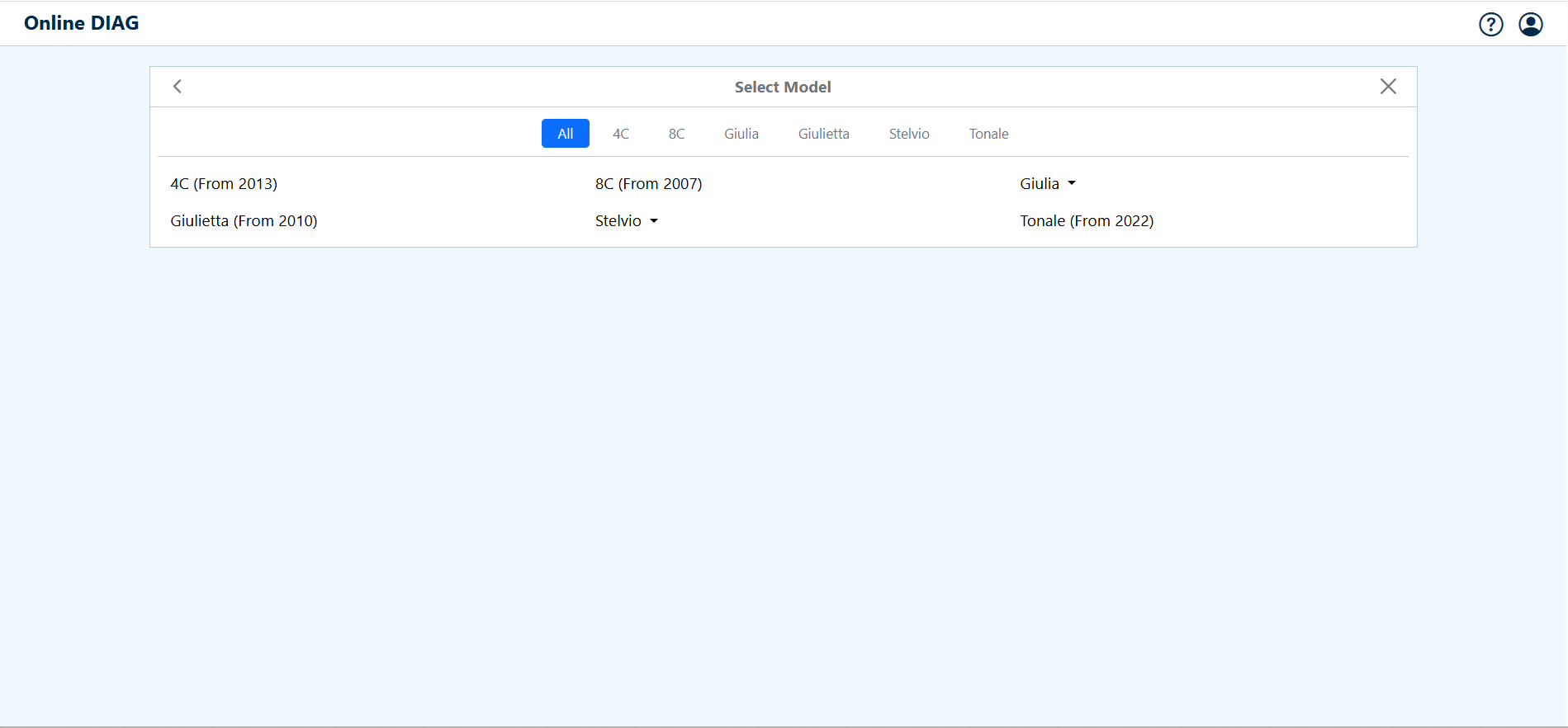Show only Tonale tab models

pyautogui.click(x=988, y=134)
